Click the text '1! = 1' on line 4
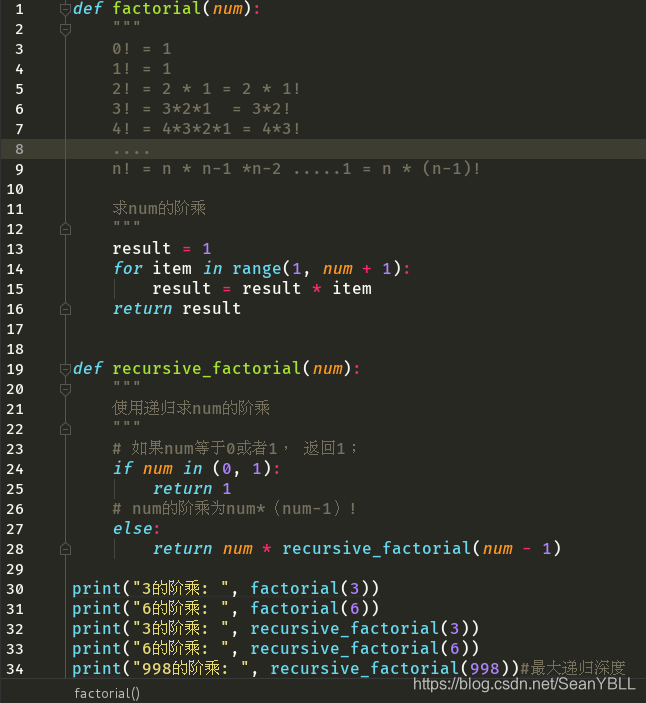This screenshot has height=703, width=646. pos(142,69)
